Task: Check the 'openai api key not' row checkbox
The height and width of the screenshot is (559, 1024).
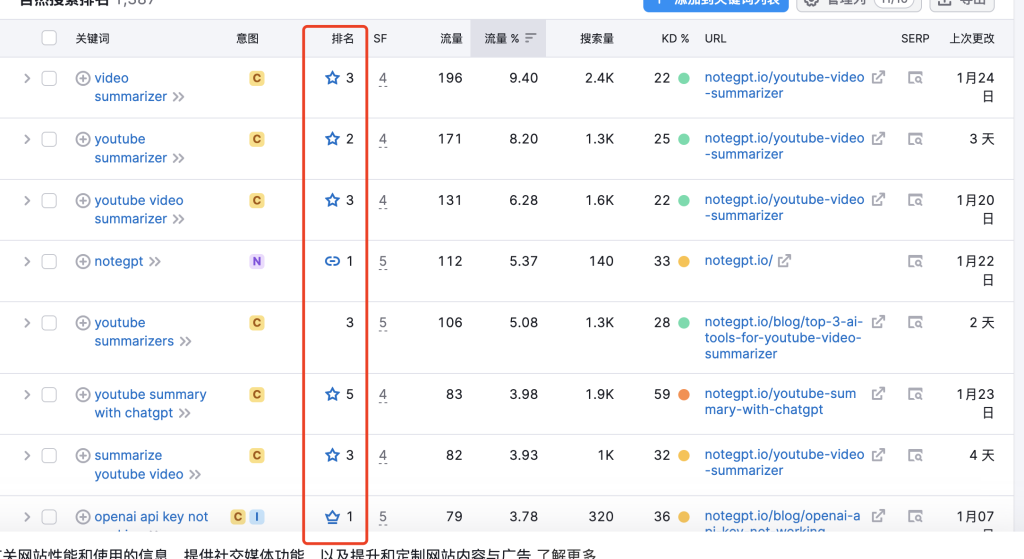Action: [49, 517]
